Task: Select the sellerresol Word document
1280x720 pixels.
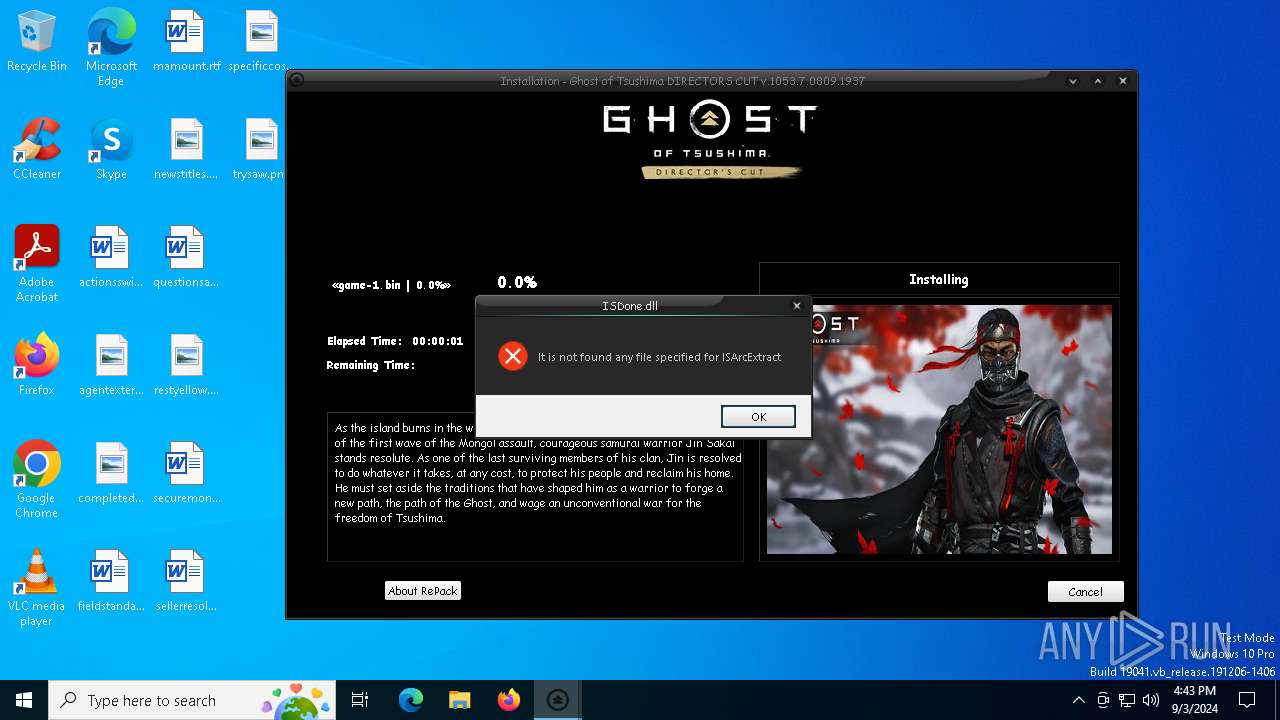Action: [186, 582]
